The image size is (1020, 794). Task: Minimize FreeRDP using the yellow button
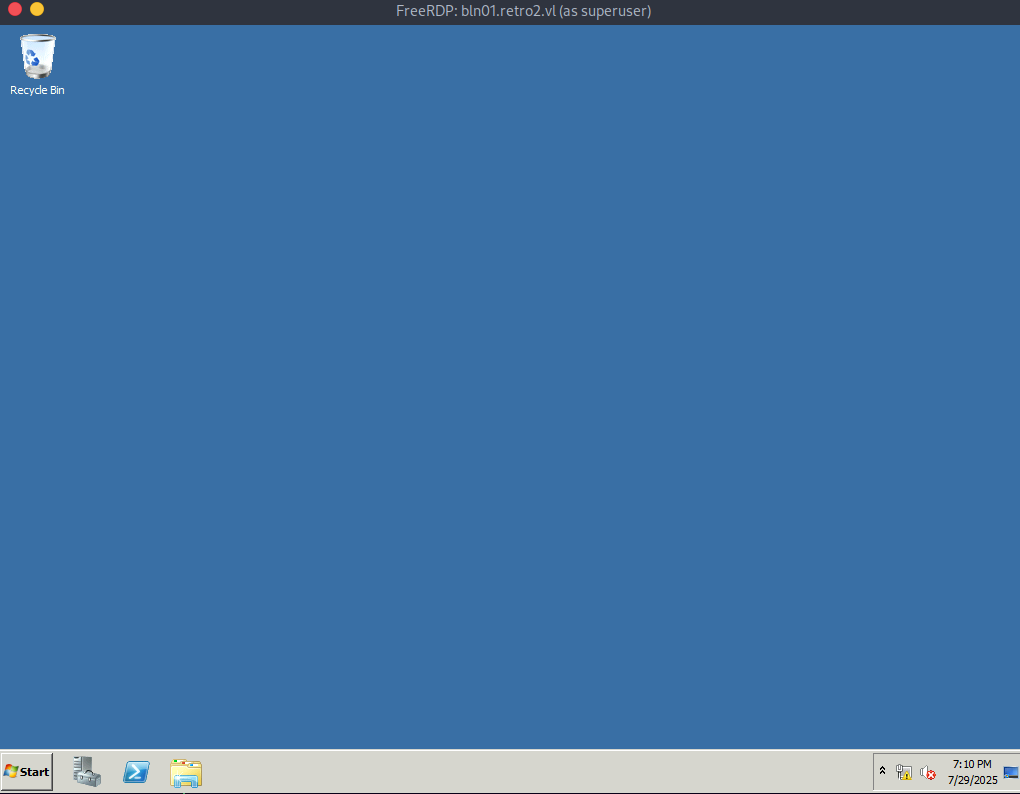coord(37,9)
